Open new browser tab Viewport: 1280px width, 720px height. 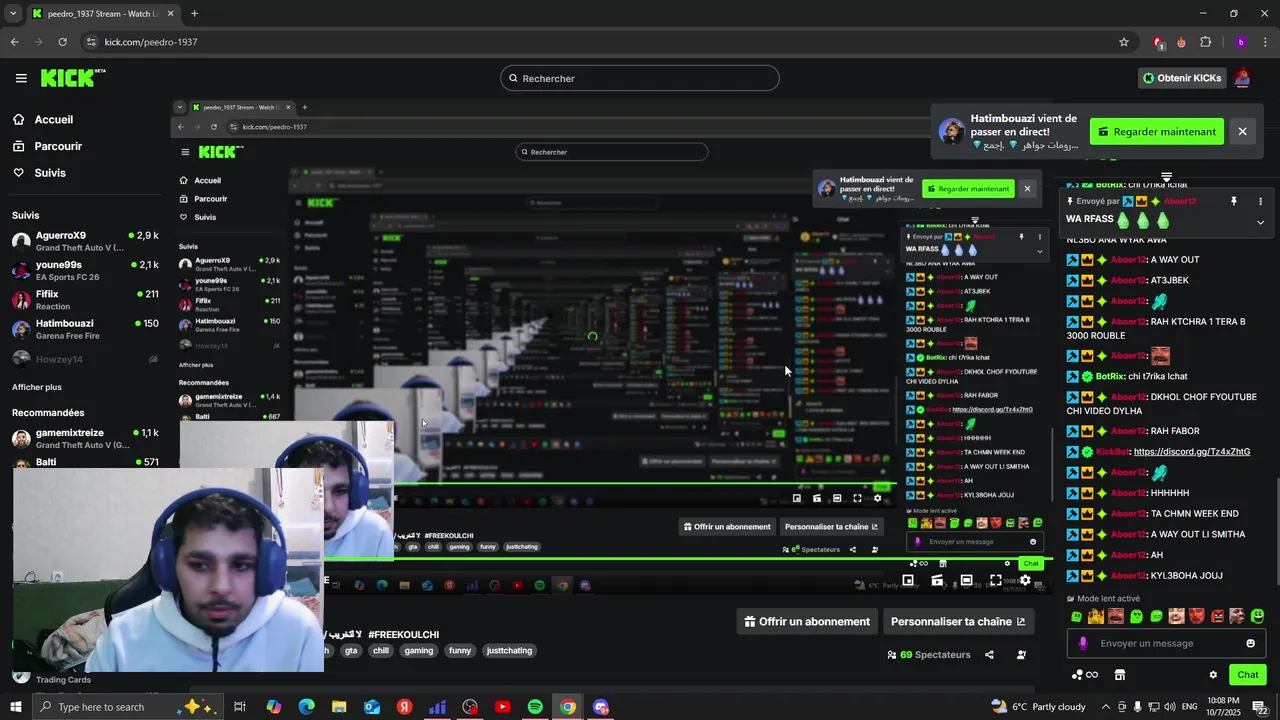[x=194, y=14]
